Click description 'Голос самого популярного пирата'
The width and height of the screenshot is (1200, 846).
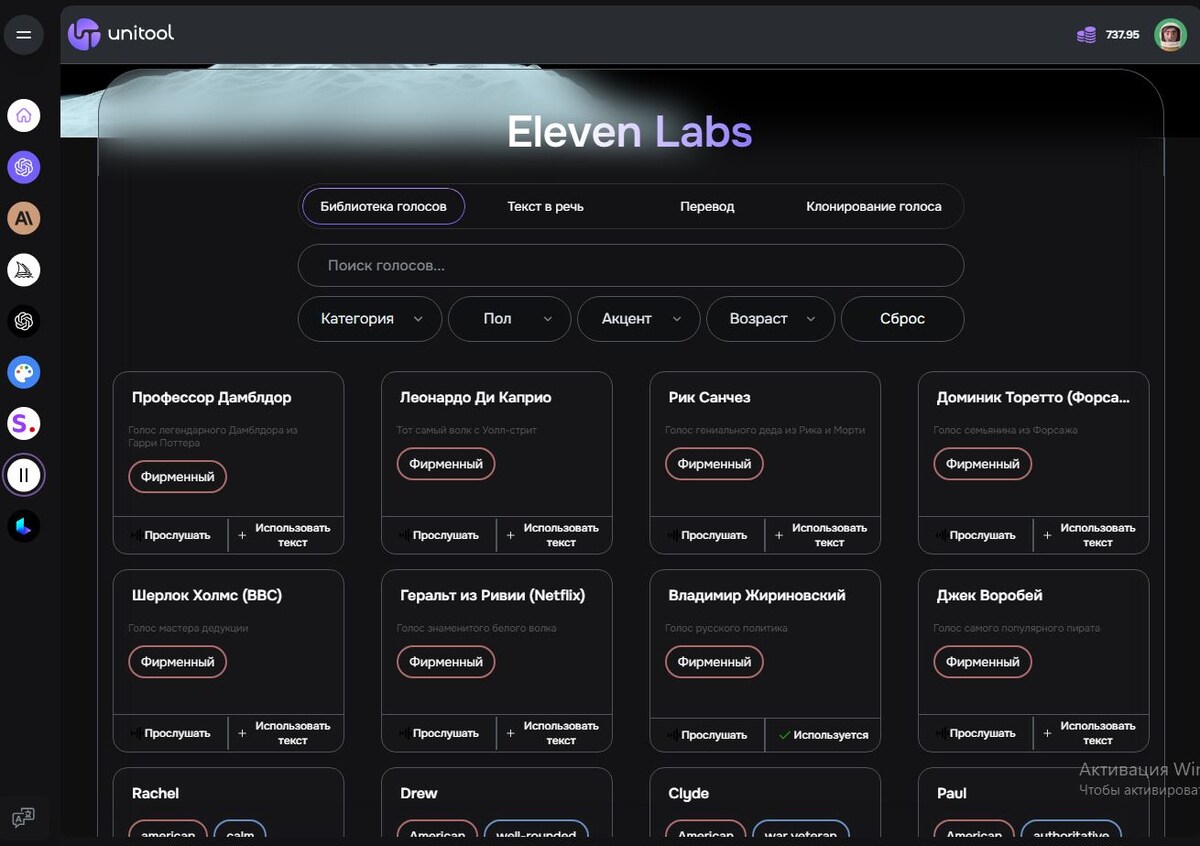click(x=1017, y=628)
